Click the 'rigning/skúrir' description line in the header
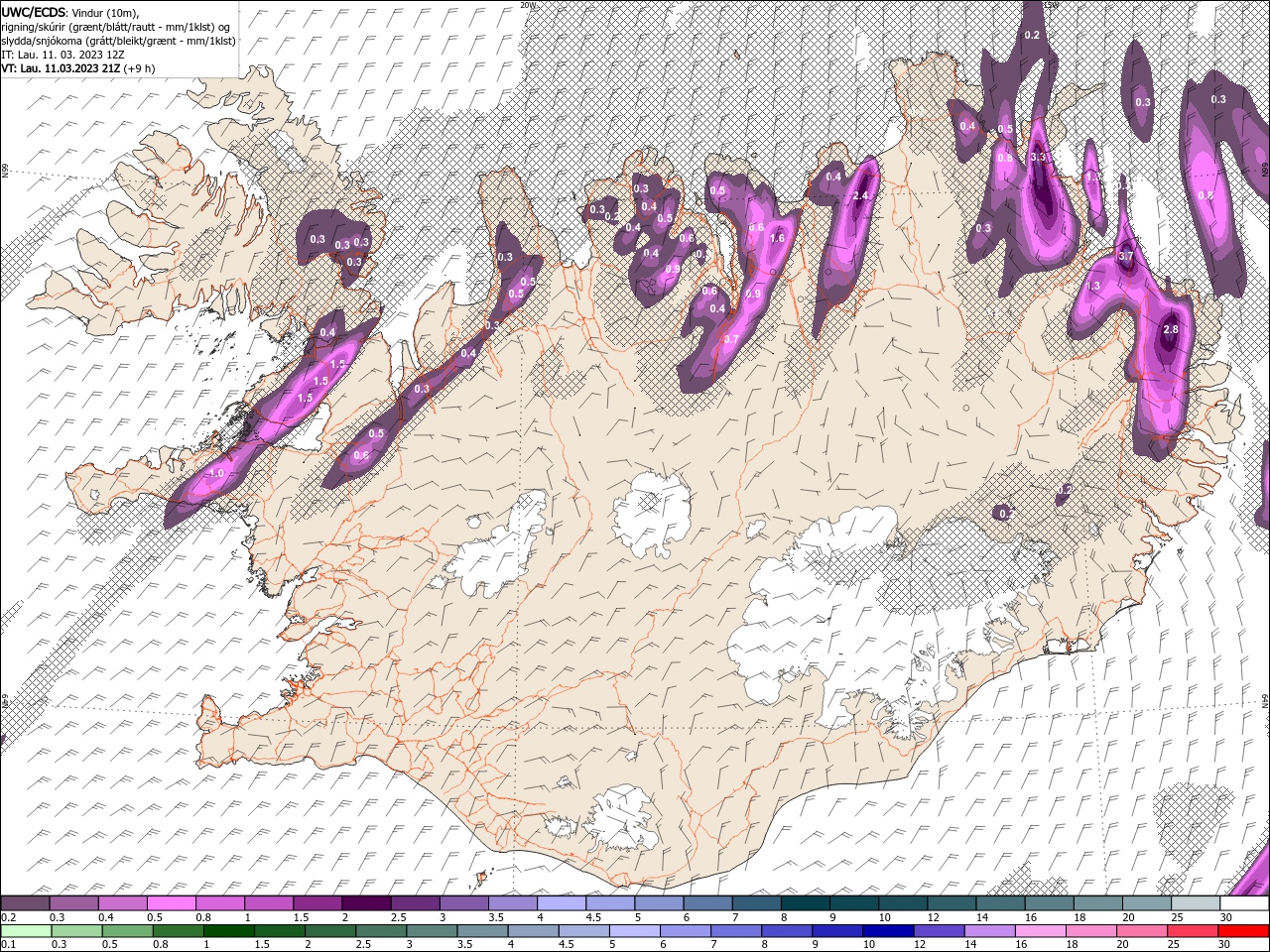1270x952 pixels. coord(116,27)
